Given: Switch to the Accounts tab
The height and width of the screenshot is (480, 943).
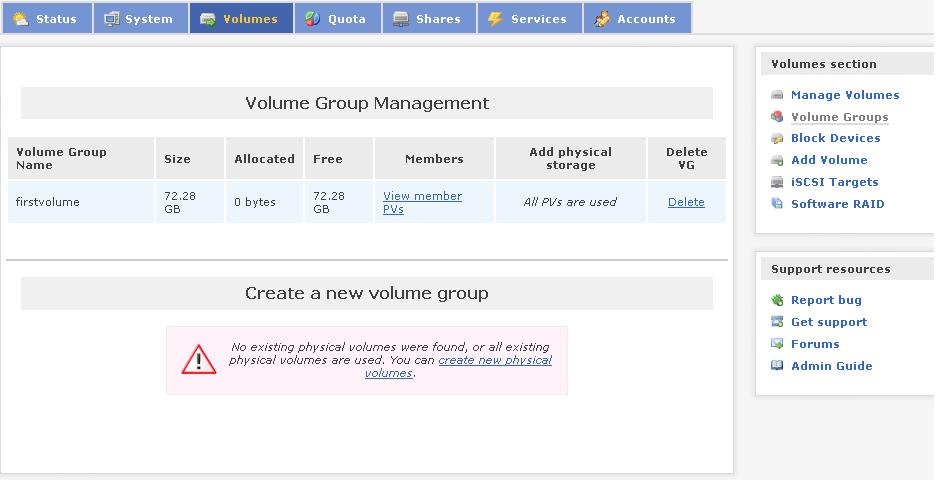Looking at the screenshot, I should coord(636,19).
